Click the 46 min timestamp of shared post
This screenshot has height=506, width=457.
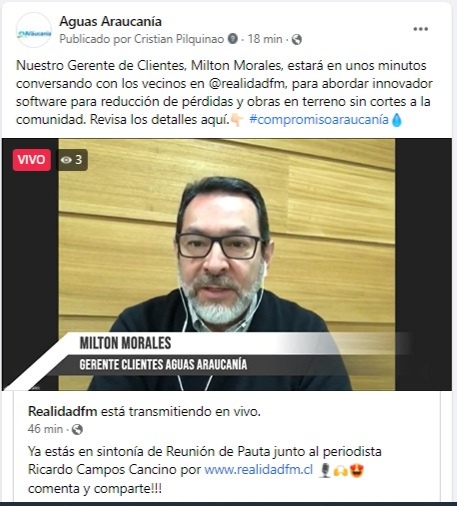coord(45,429)
